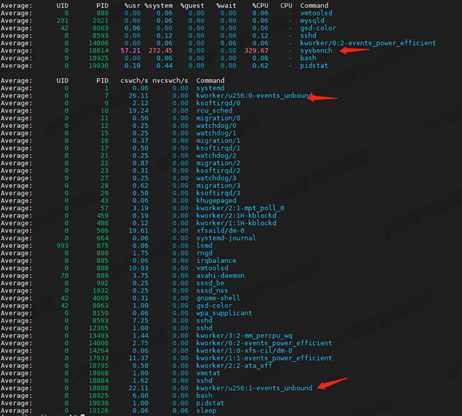Select kworker/u256:0-events_unbound process name
462x416 pixels.
(254, 96)
